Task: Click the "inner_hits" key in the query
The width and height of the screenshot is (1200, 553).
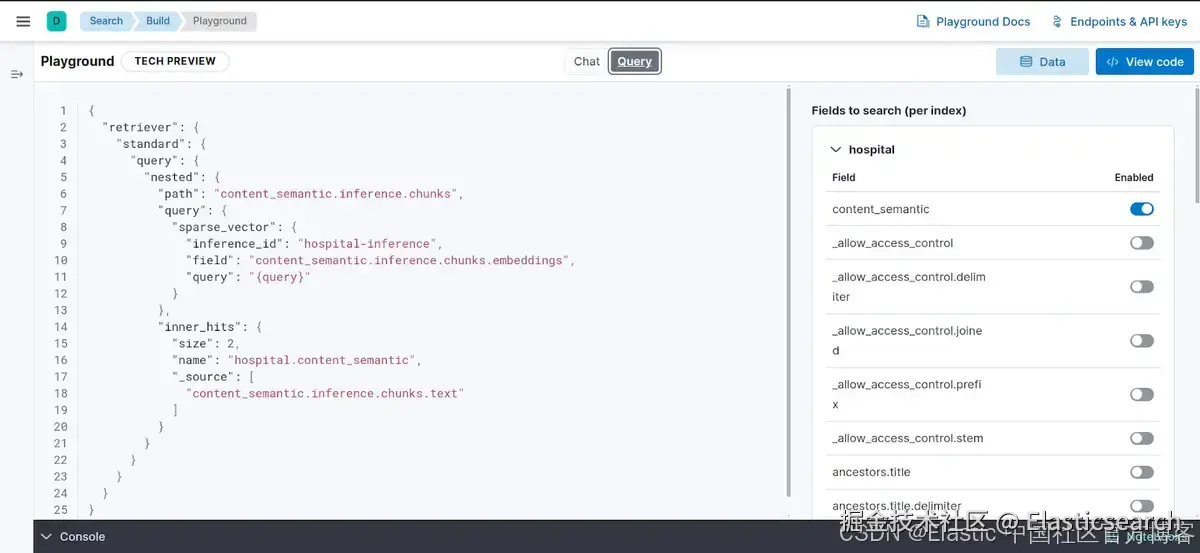Action: pyautogui.click(x=200, y=327)
